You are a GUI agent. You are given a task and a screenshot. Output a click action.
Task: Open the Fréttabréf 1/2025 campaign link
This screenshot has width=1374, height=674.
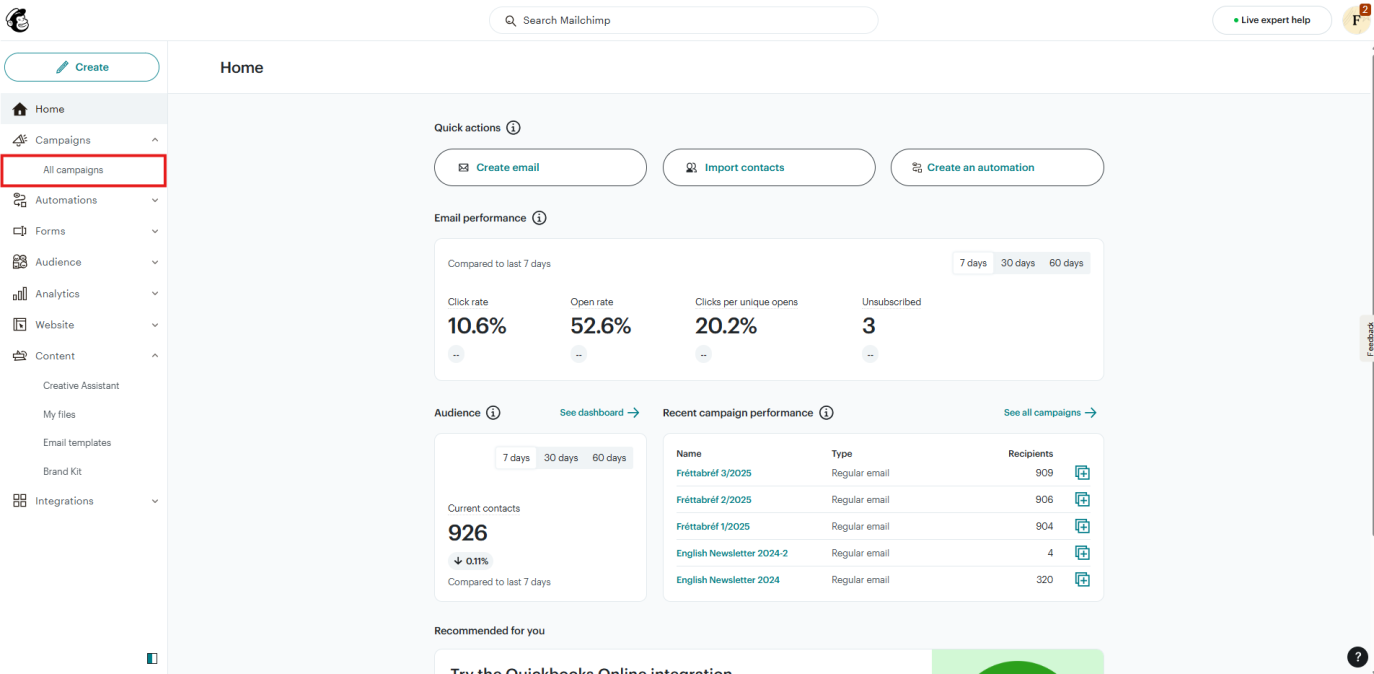coord(713,526)
